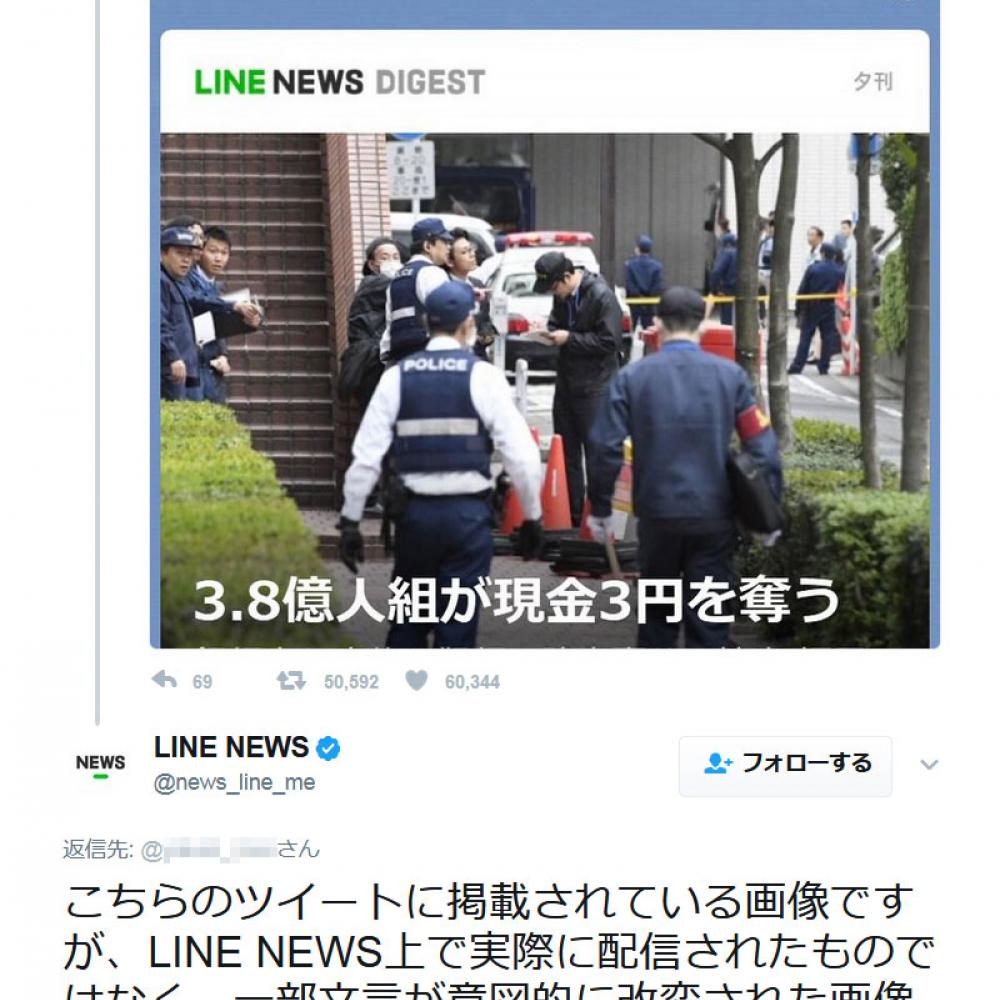This screenshot has width=1000, height=1000.
Task: Click the LINE NEWS profile avatar
Action: pyautogui.click(x=101, y=765)
